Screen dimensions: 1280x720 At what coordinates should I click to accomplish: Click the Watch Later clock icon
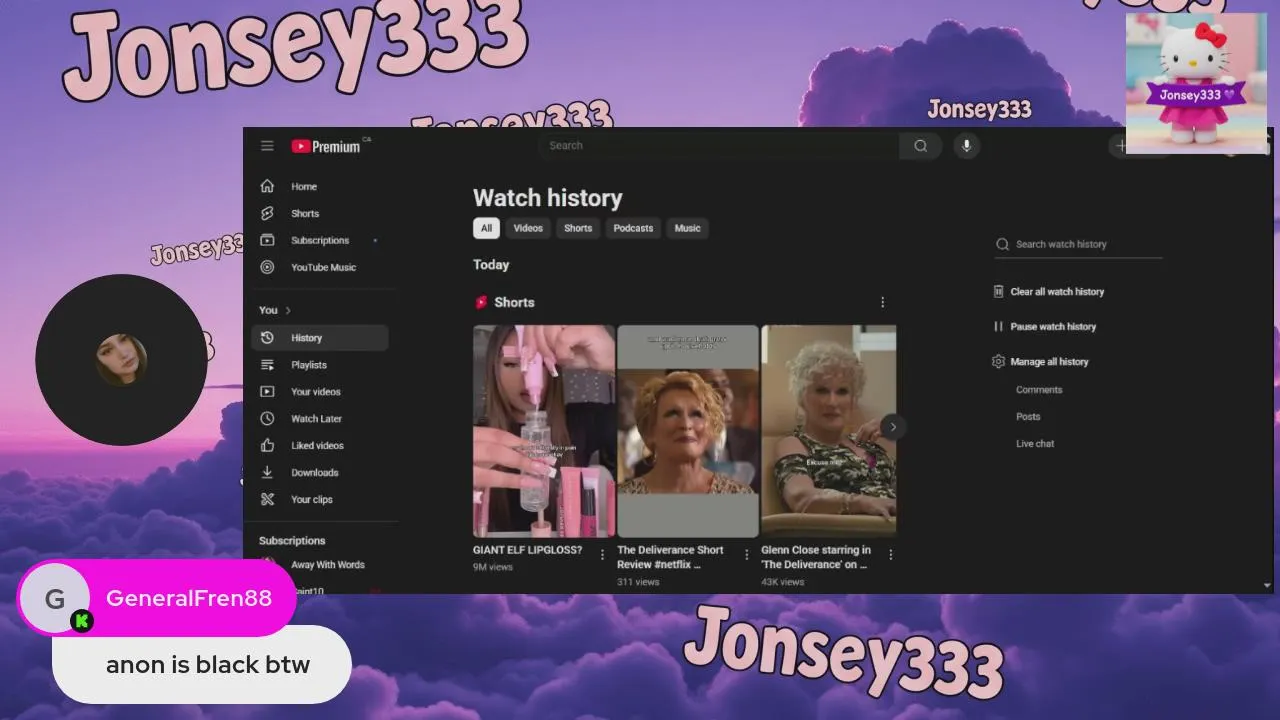(x=267, y=419)
